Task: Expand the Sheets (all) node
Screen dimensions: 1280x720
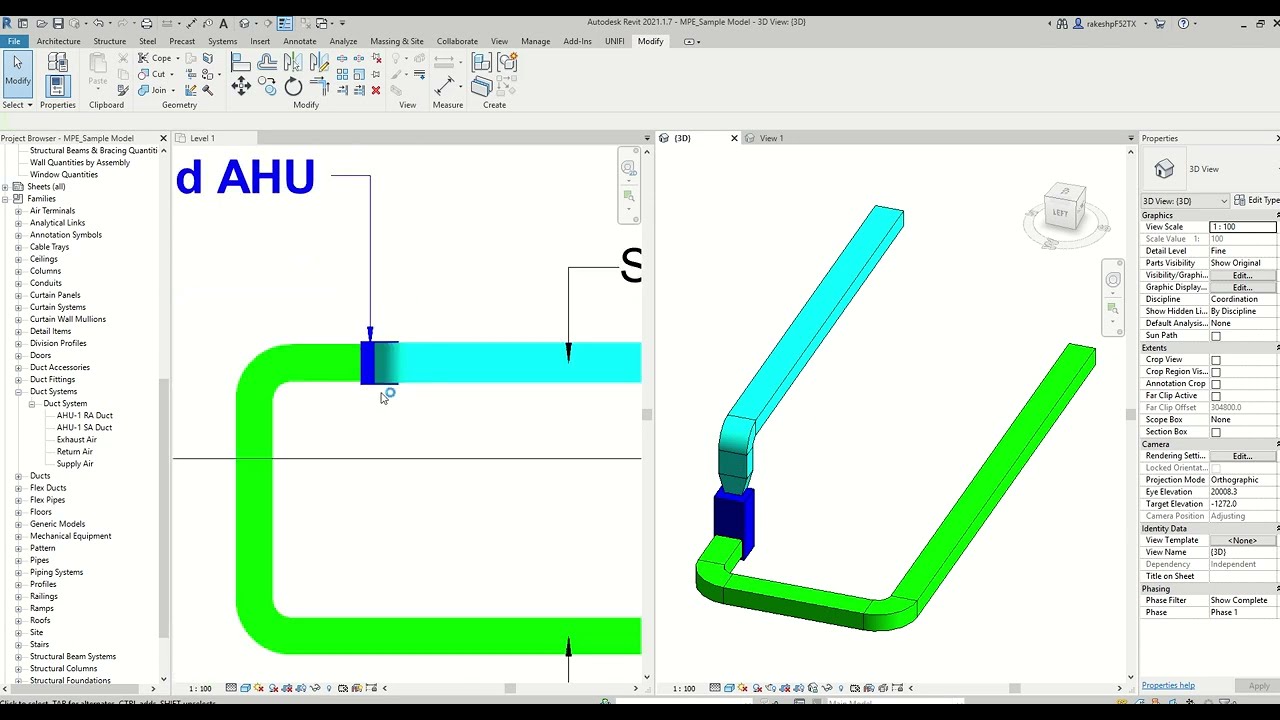Action: (x=5, y=187)
